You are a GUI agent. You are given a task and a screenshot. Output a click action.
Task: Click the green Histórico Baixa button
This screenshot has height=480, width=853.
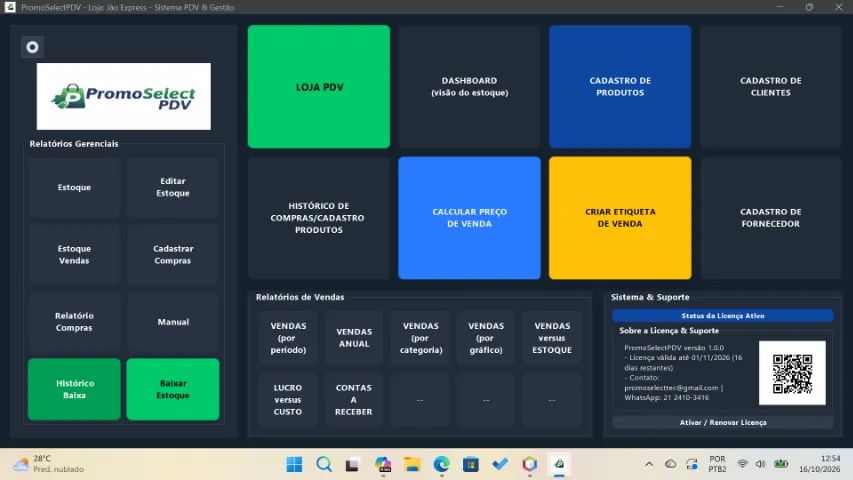pyautogui.click(x=74, y=389)
